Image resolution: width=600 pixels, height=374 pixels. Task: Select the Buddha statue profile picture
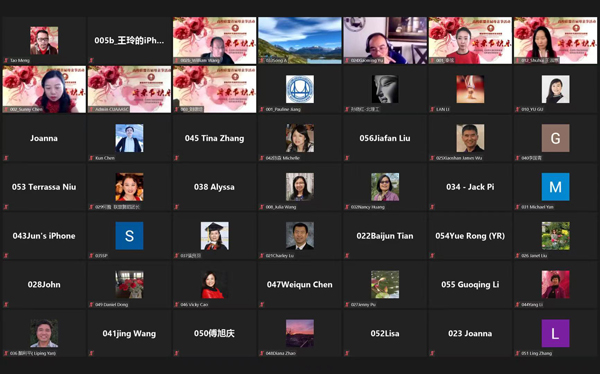pyautogui.click(x=385, y=89)
